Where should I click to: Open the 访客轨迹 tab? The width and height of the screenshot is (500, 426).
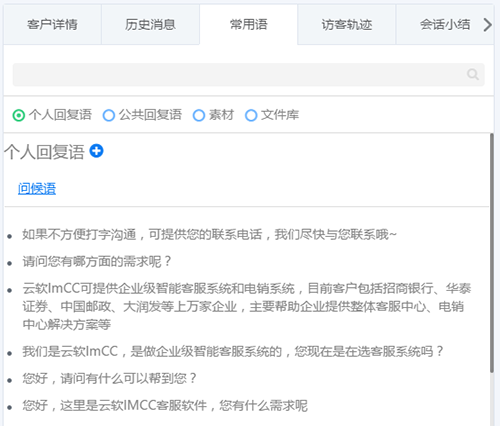pyautogui.click(x=347, y=24)
